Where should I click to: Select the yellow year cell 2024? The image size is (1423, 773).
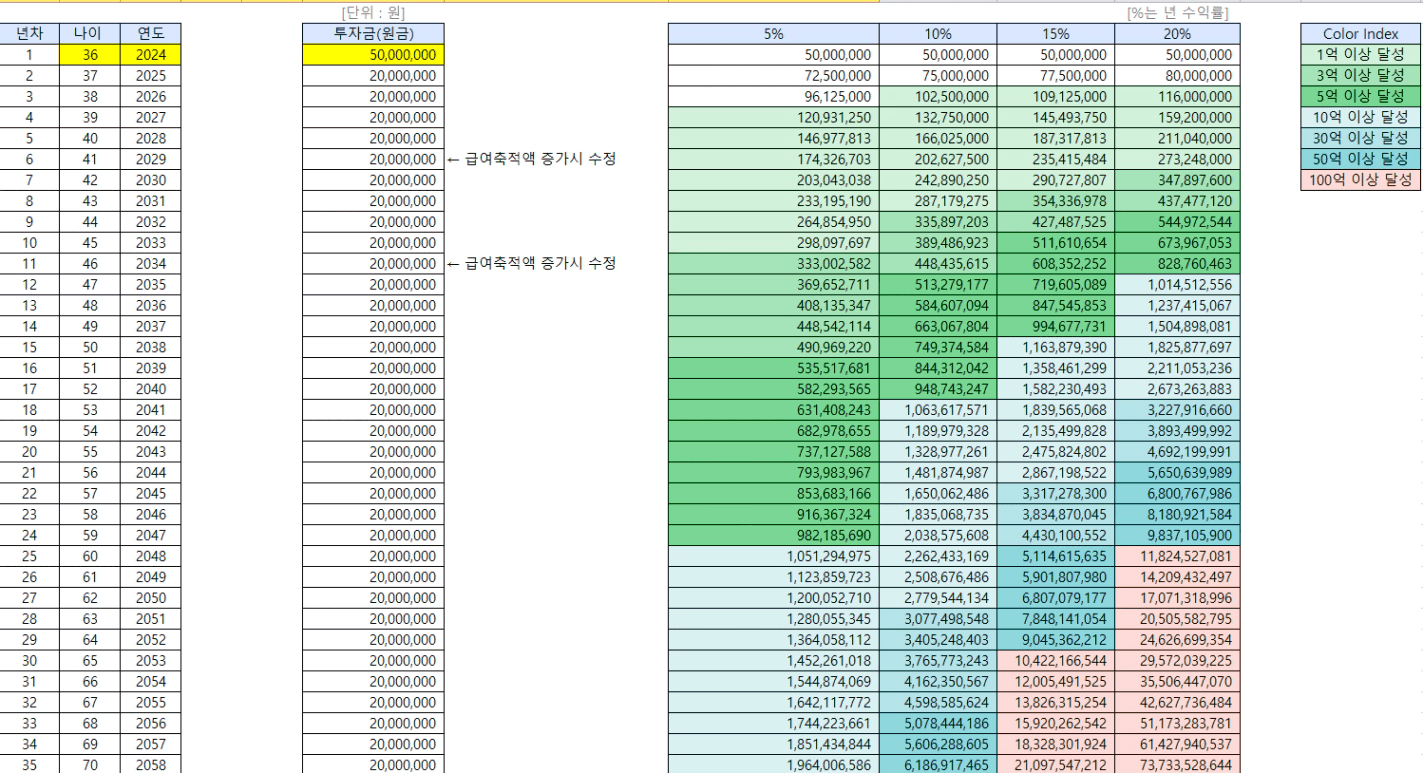[150, 55]
